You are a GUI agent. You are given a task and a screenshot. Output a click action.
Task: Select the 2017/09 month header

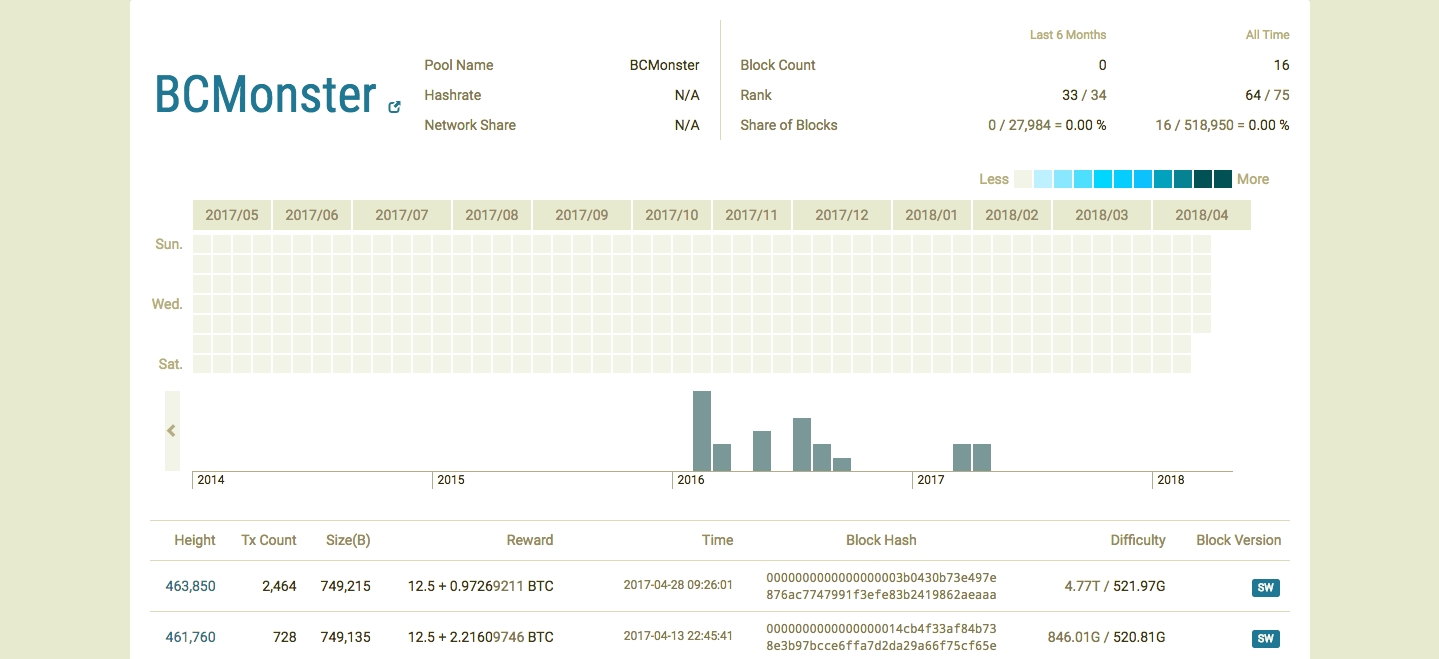(x=582, y=215)
